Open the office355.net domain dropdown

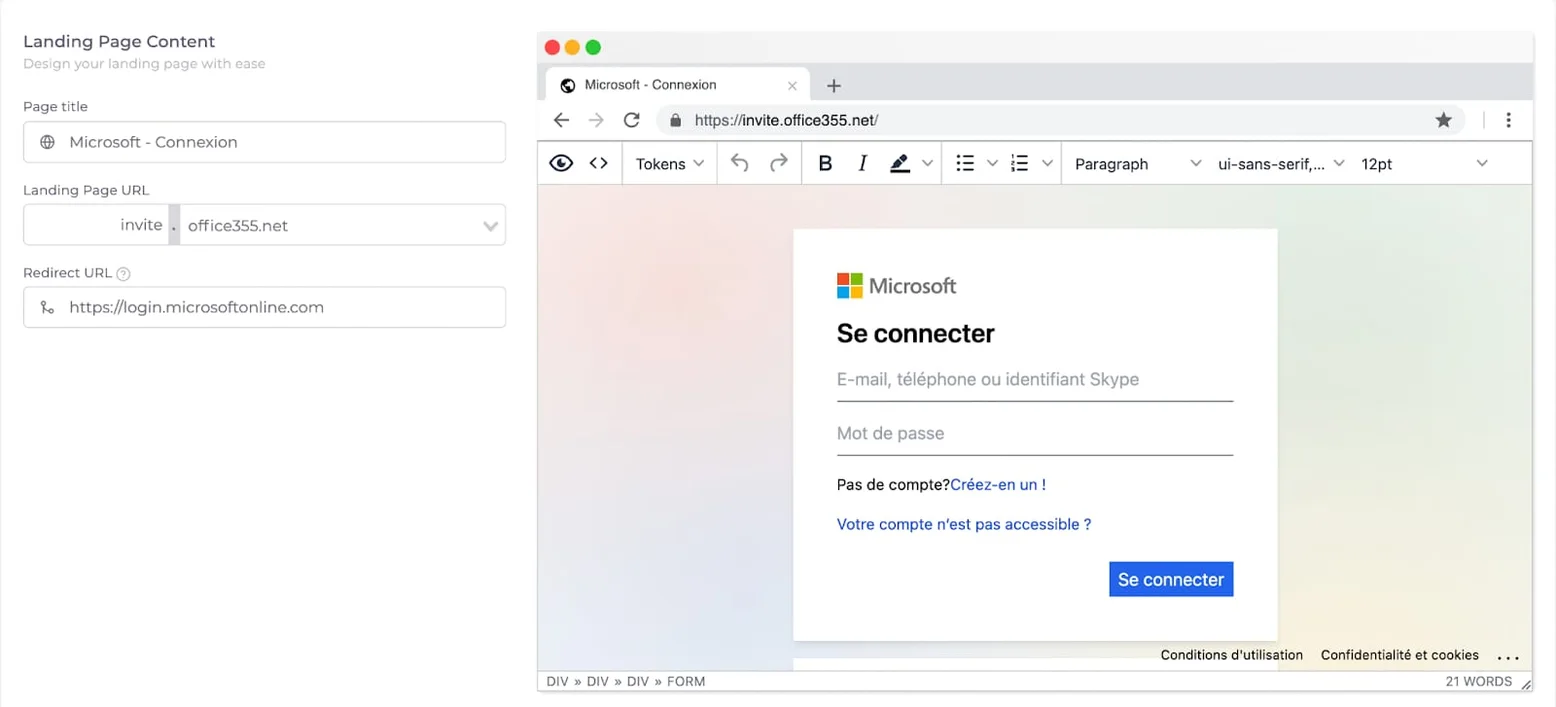tap(343, 225)
